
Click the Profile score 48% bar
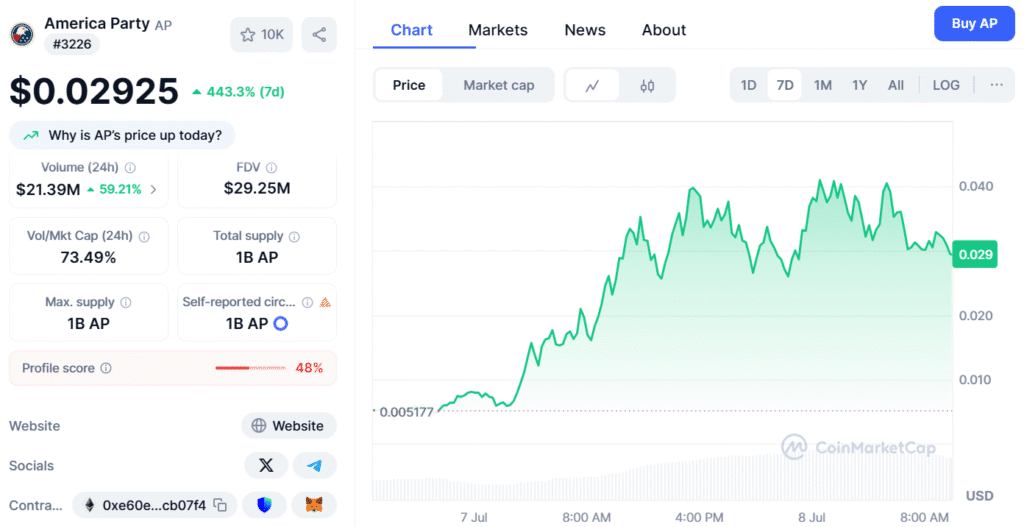coord(251,368)
